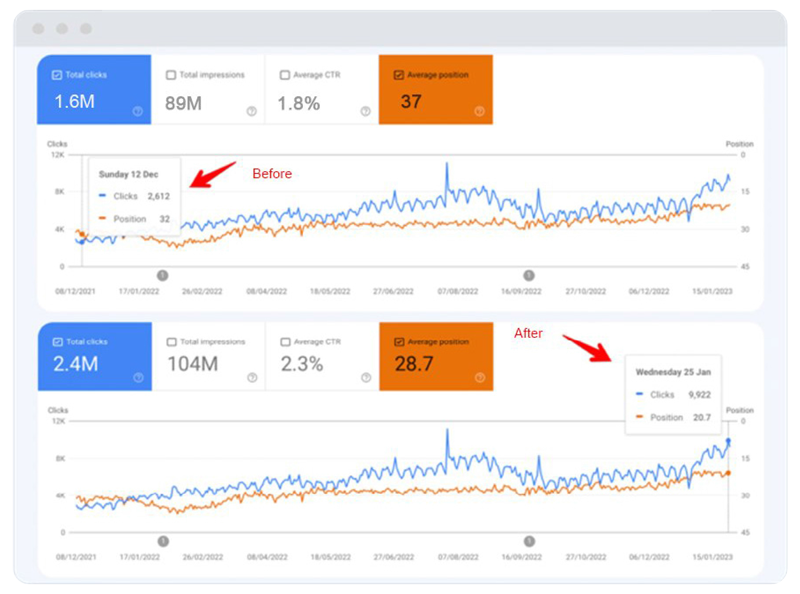The image size is (800, 594).
Task: Click help icon on 2.4M Total clicks card
Action: [137, 378]
